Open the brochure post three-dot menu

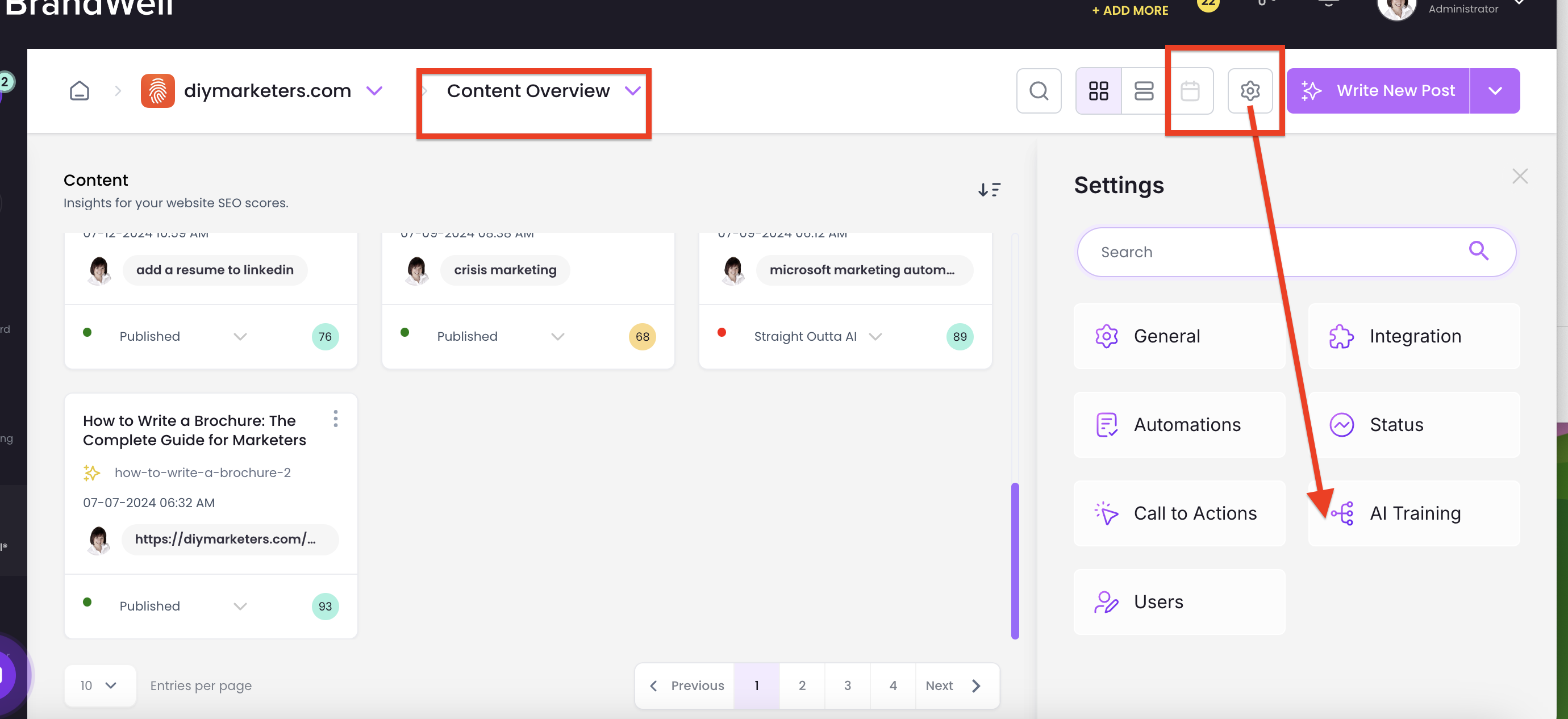335,419
